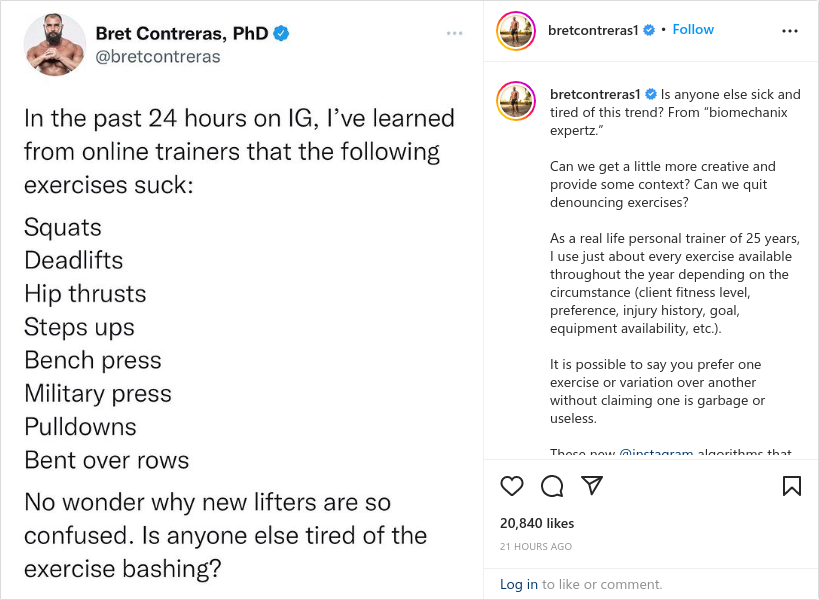Viewport: 819px width, 600px height.
Task: View the story ring avatar in the header
Action: pos(516,31)
